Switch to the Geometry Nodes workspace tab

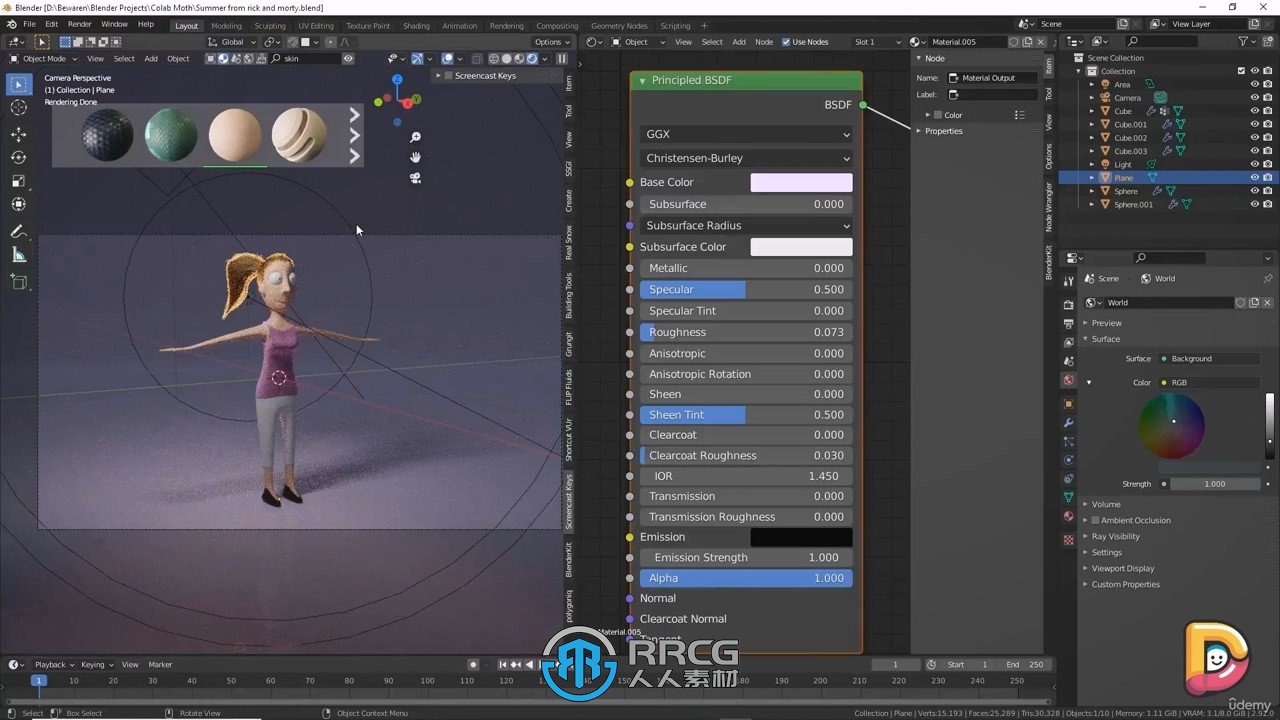tap(619, 26)
